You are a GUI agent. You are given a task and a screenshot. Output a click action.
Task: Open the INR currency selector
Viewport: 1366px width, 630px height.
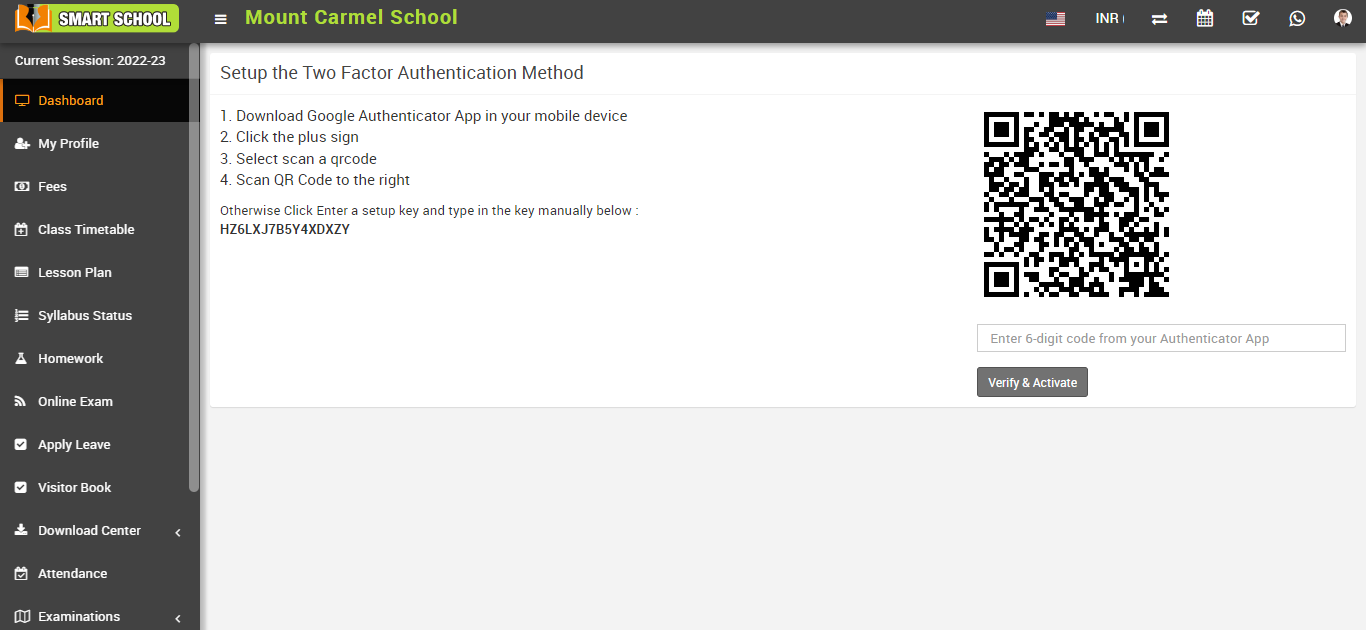[1107, 18]
